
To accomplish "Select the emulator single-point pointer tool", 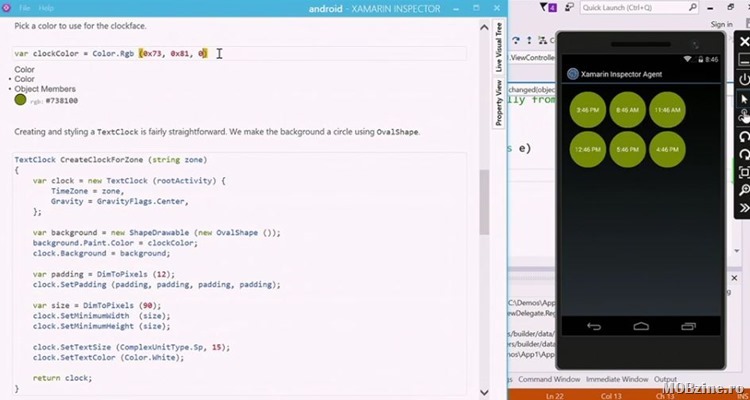I will (744, 99).
